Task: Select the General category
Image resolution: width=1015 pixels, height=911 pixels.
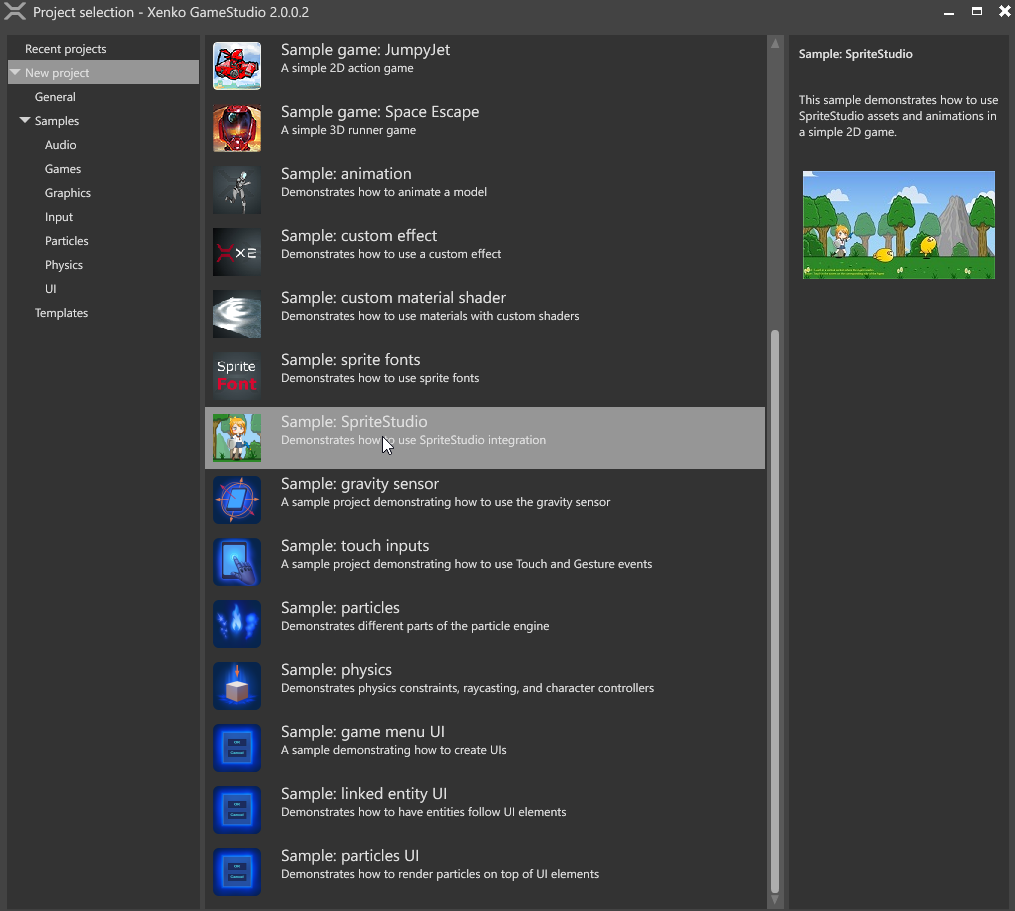Action: 55,96
